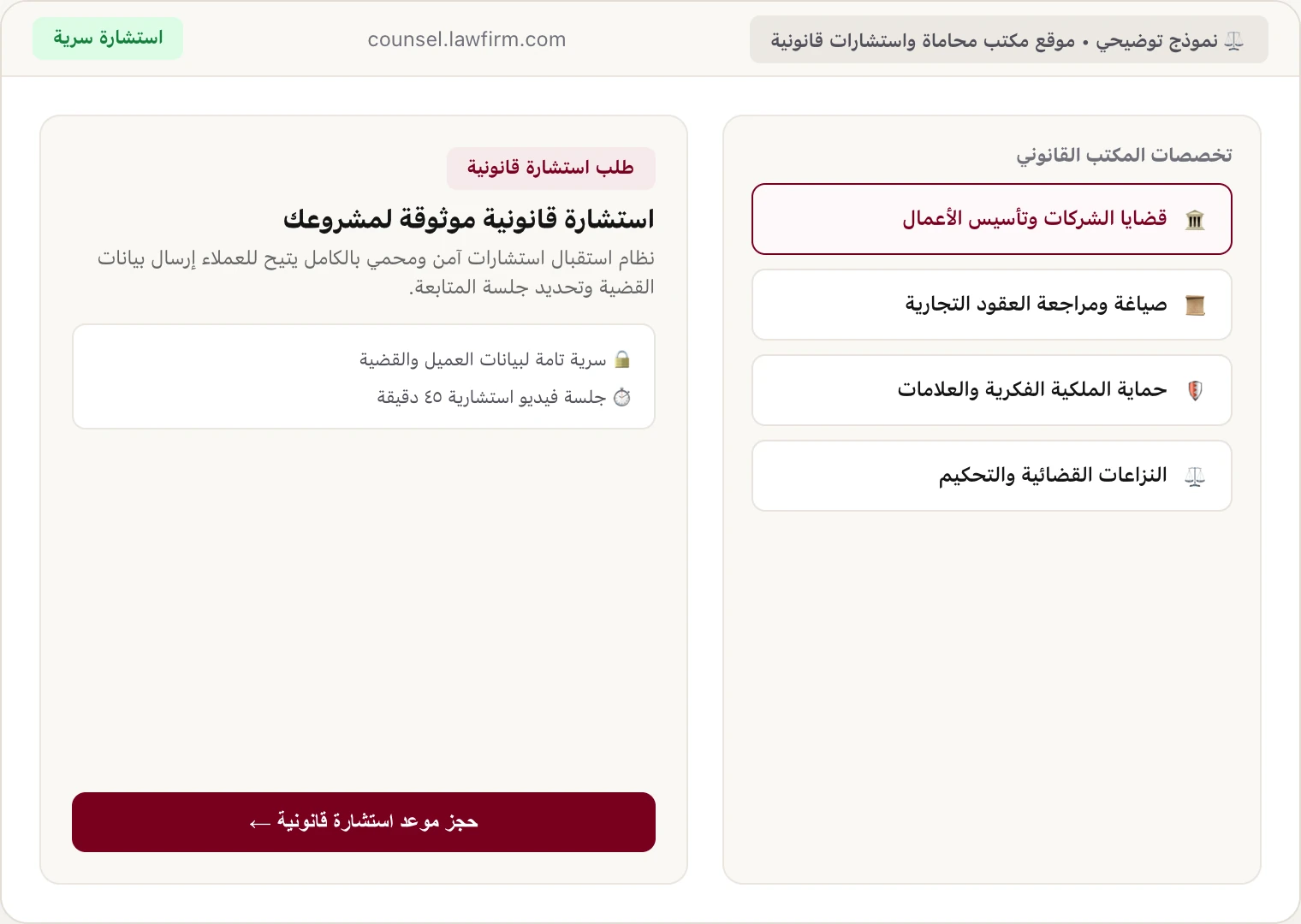The image size is (1301, 924).
Task: Switch to حماية الملكية الفكرية والعلامات
Action: [x=992, y=390]
